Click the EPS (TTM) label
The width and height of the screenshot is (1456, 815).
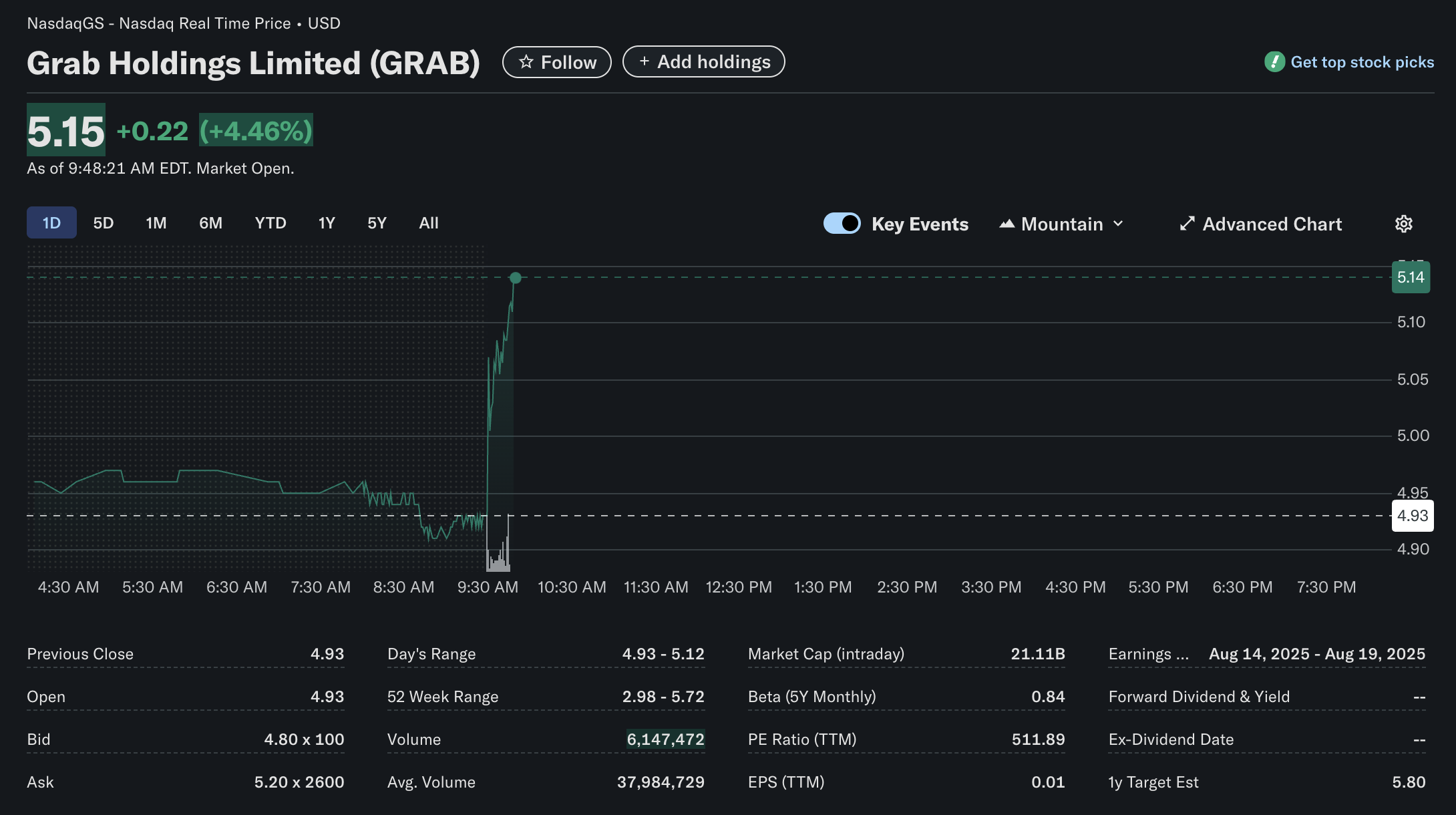(786, 782)
